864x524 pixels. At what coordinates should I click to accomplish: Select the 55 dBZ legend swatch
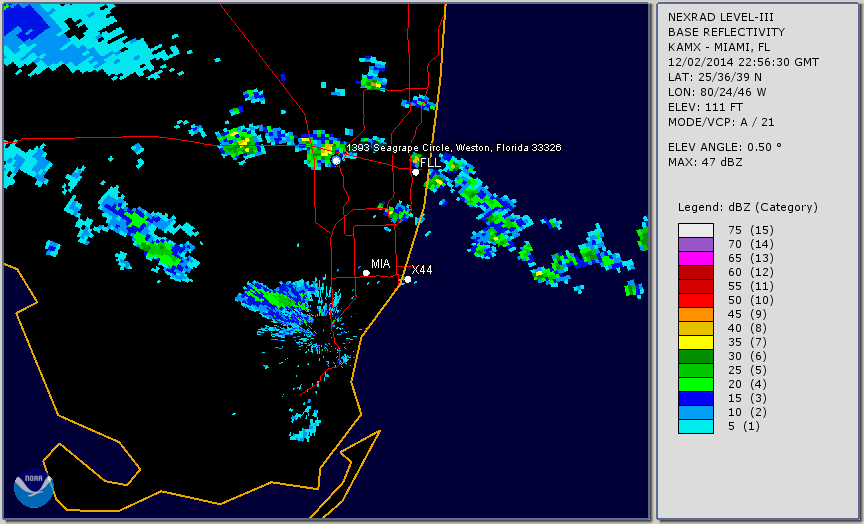695,287
